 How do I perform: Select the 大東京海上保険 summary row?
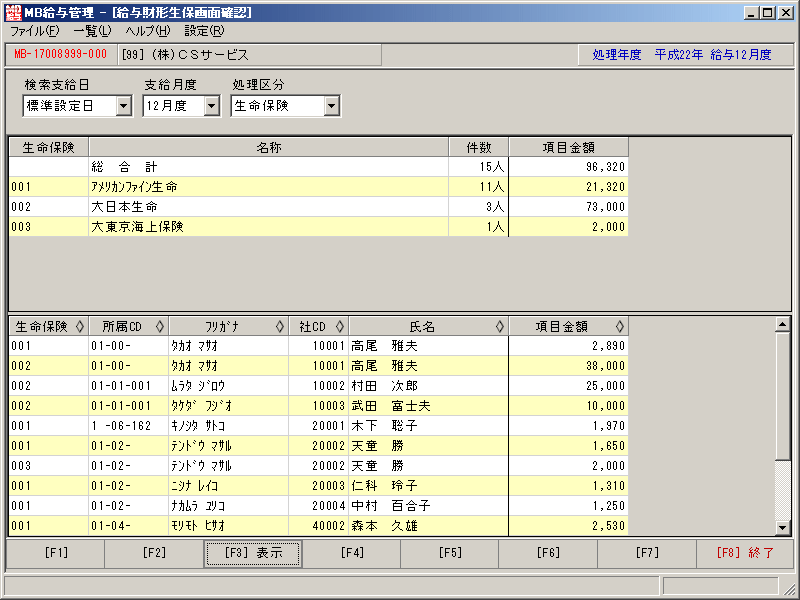[x=319, y=227]
